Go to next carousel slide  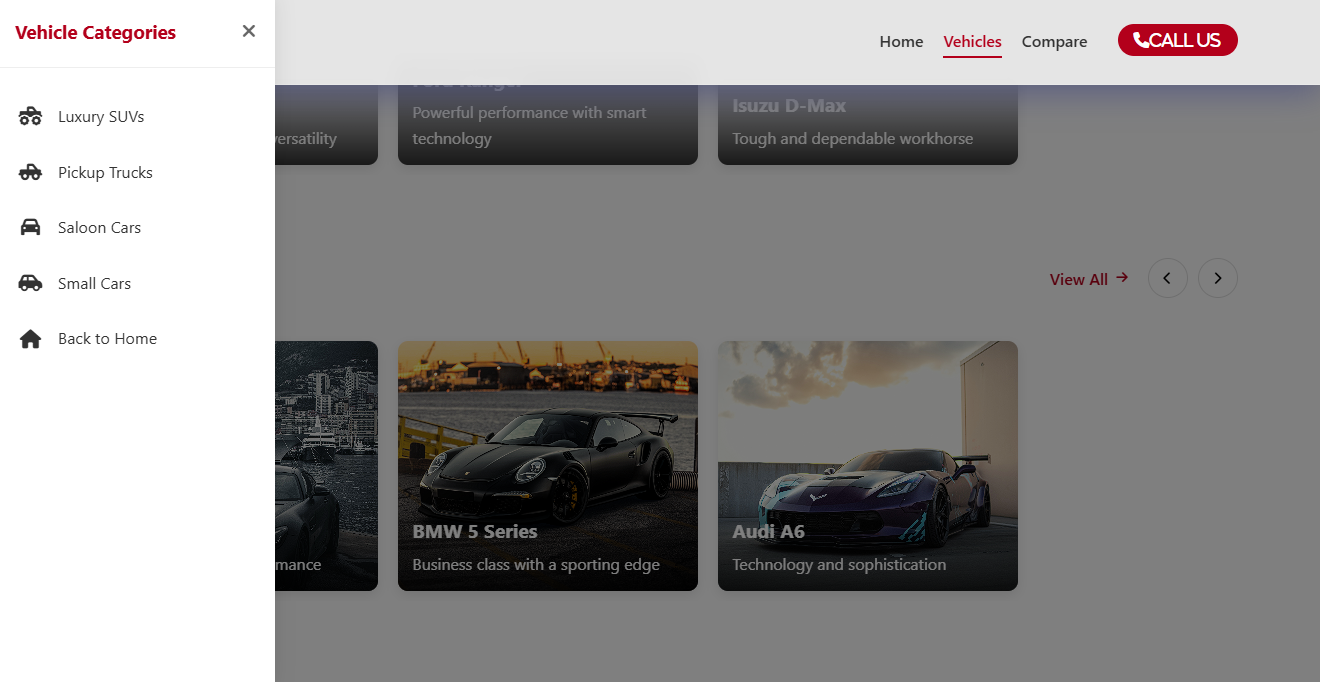point(1218,278)
